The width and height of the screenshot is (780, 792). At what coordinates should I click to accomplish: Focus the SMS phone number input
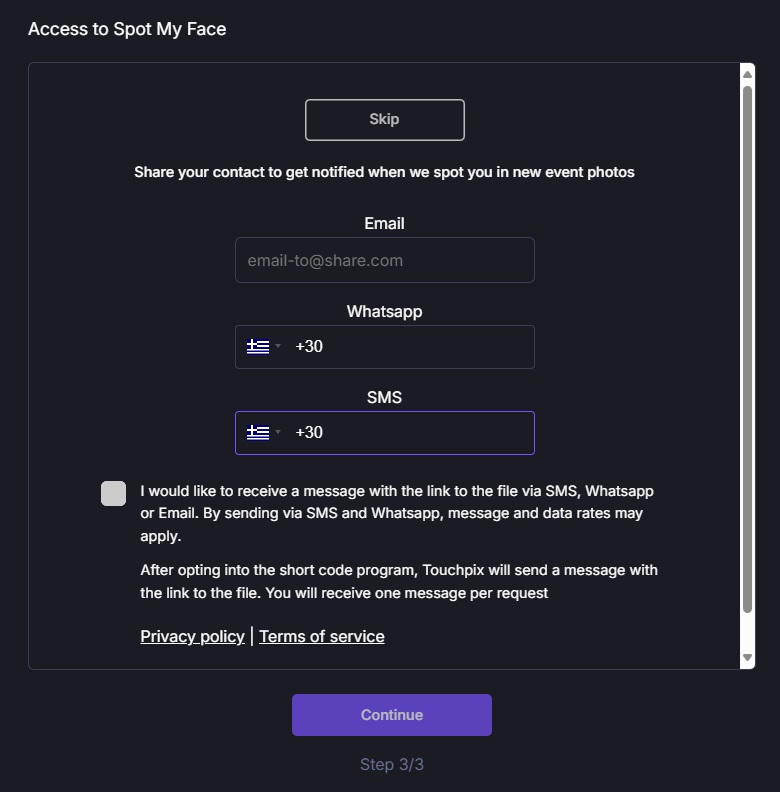(410, 433)
